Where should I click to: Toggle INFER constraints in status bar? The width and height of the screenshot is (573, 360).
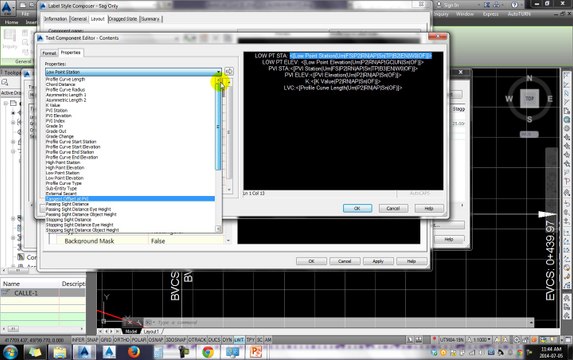pyautogui.click(x=78, y=340)
